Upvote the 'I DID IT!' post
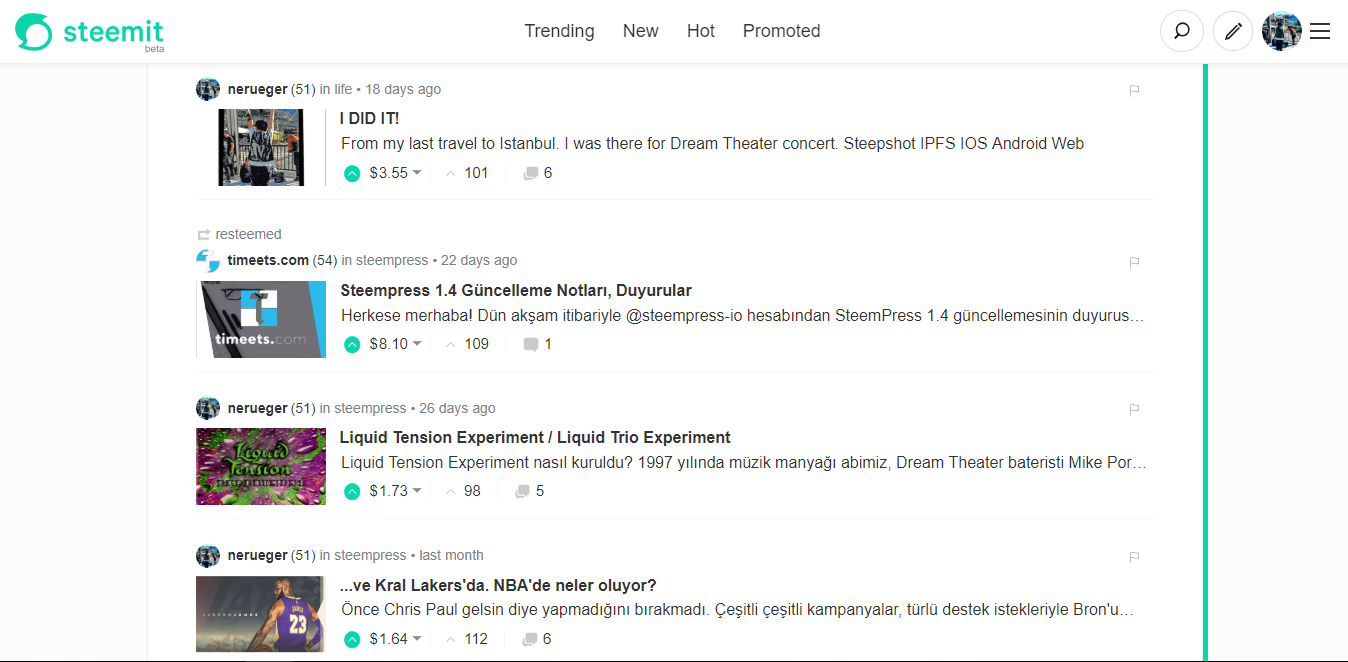The height and width of the screenshot is (662, 1348). [x=352, y=173]
